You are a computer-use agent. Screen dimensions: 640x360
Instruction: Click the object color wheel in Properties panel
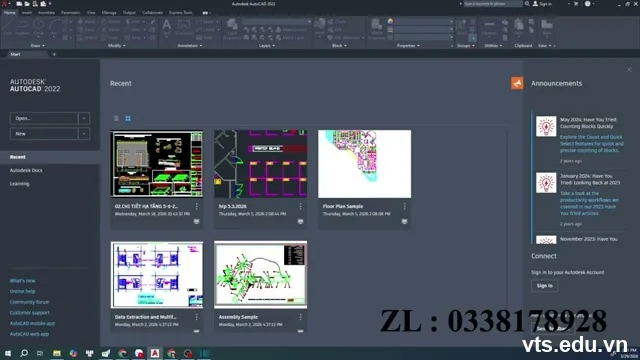coord(390,21)
